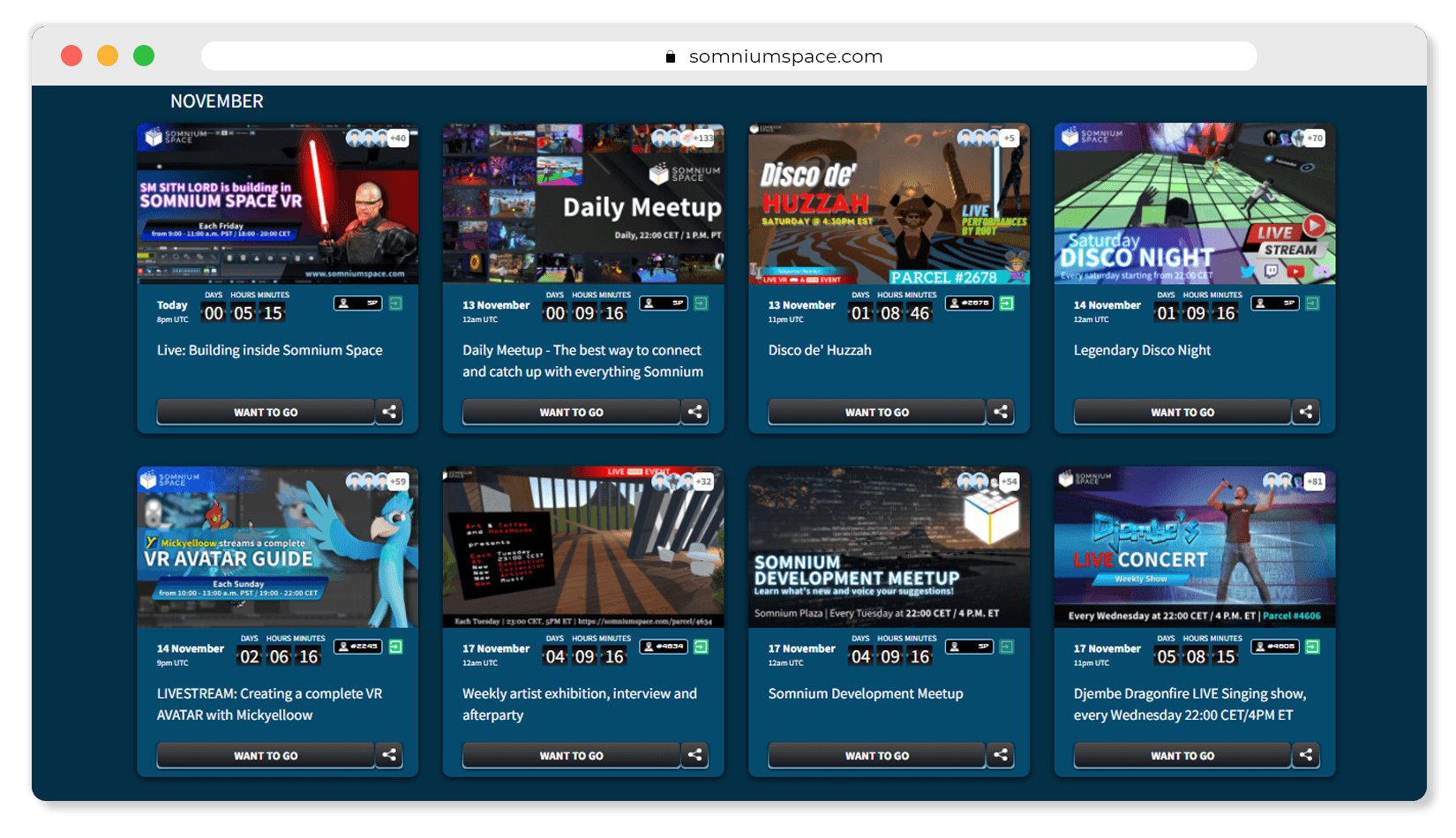This screenshot has height=838, width=1456.
Task: Share the Disco de' Huzzah event
Action: tap(1001, 412)
